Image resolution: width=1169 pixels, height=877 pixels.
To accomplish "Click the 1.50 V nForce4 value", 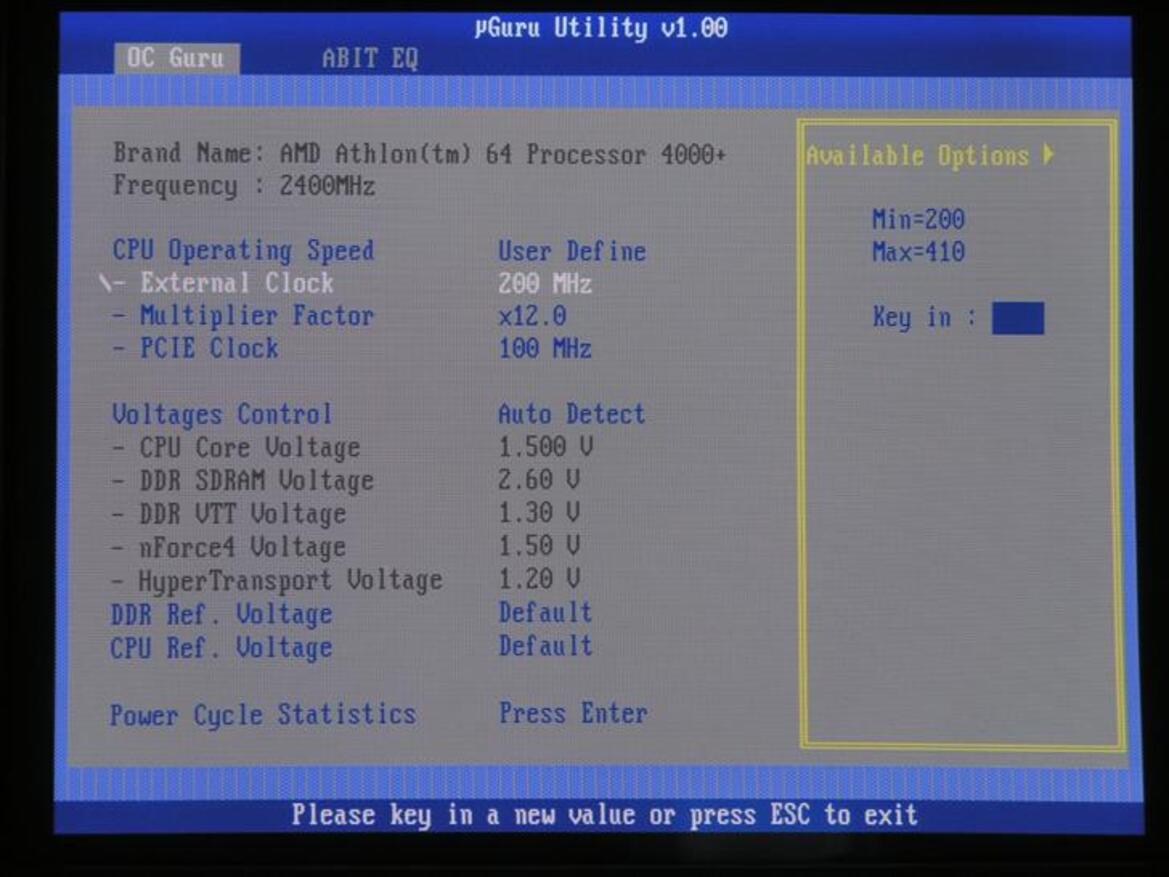I will [539, 546].
